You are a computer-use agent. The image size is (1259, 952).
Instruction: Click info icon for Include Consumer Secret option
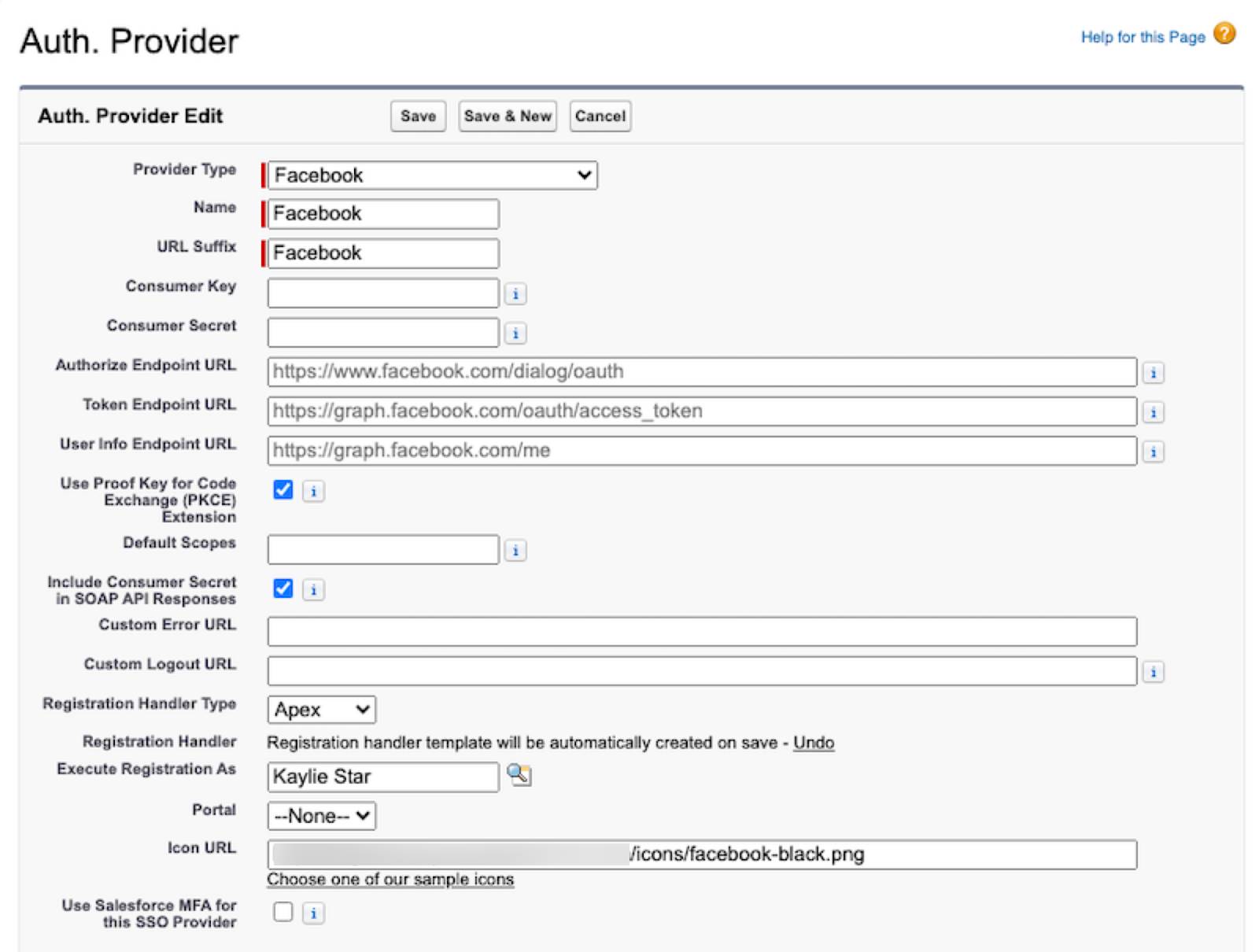point(313,590)
